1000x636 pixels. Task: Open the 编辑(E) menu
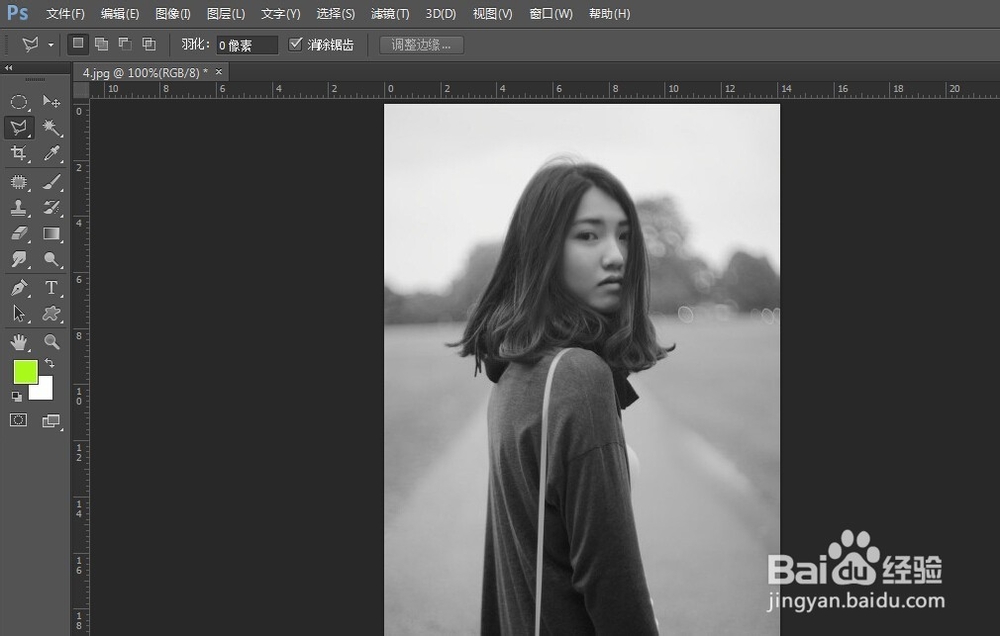tap(120, 13)
